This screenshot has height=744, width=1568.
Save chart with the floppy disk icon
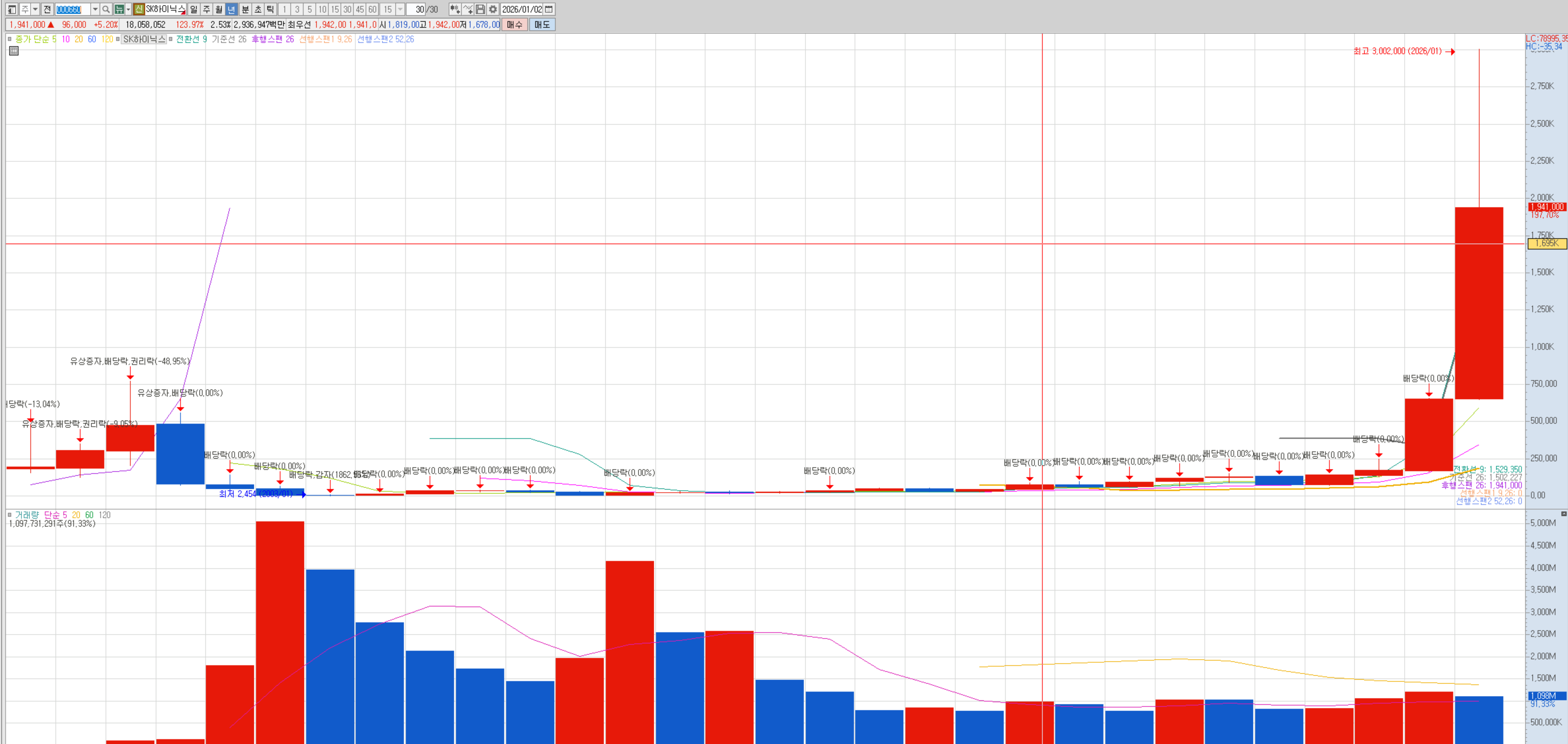pyautogui.click(x=480, y=9)
